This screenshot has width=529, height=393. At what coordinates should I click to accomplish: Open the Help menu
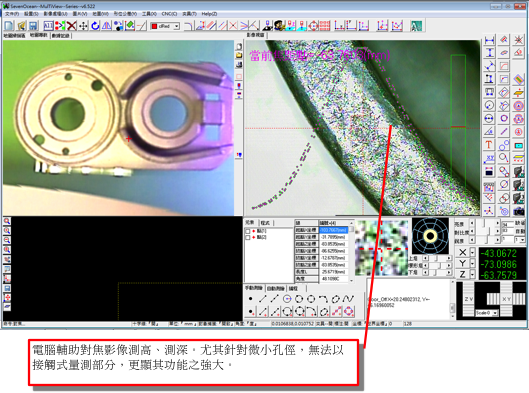point(209,14)
